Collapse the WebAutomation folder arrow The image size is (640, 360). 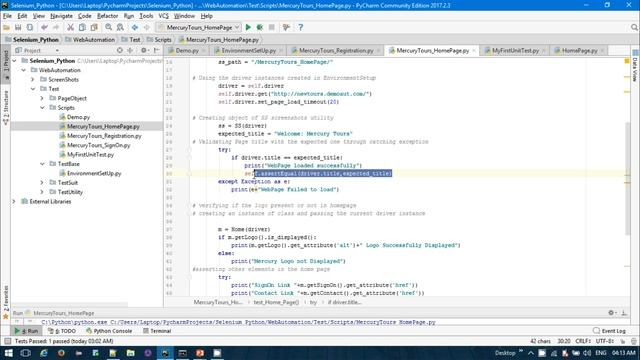(24, 70)
